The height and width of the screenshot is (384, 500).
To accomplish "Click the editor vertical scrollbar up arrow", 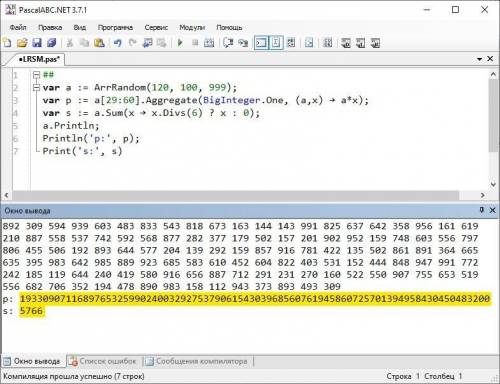I will 493,74.
